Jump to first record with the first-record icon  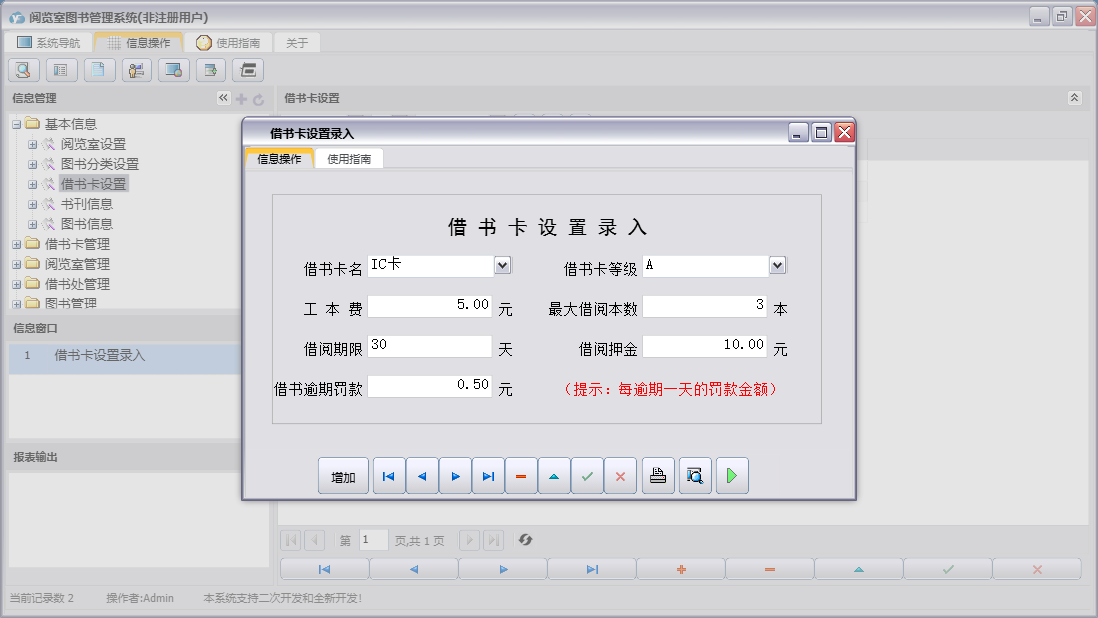pos(389,475)
